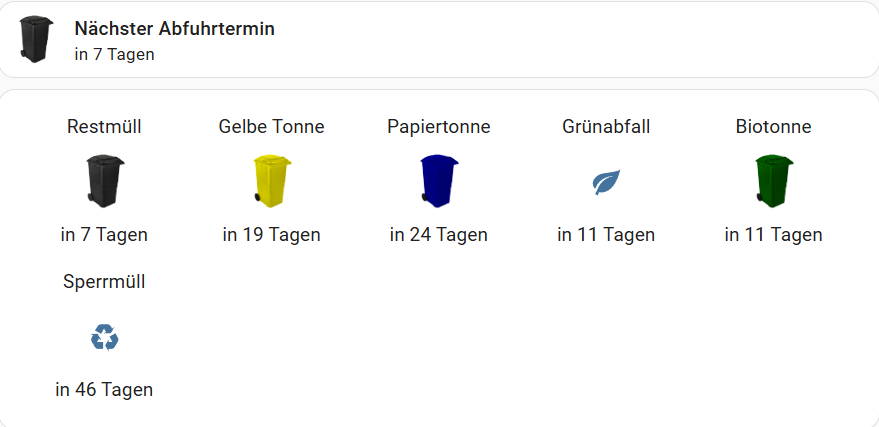This screenshot has width=879, height=427.
Task: Click 'in 46 Tagen' under Sperrmüll
Action: click(x=104, y=389)
